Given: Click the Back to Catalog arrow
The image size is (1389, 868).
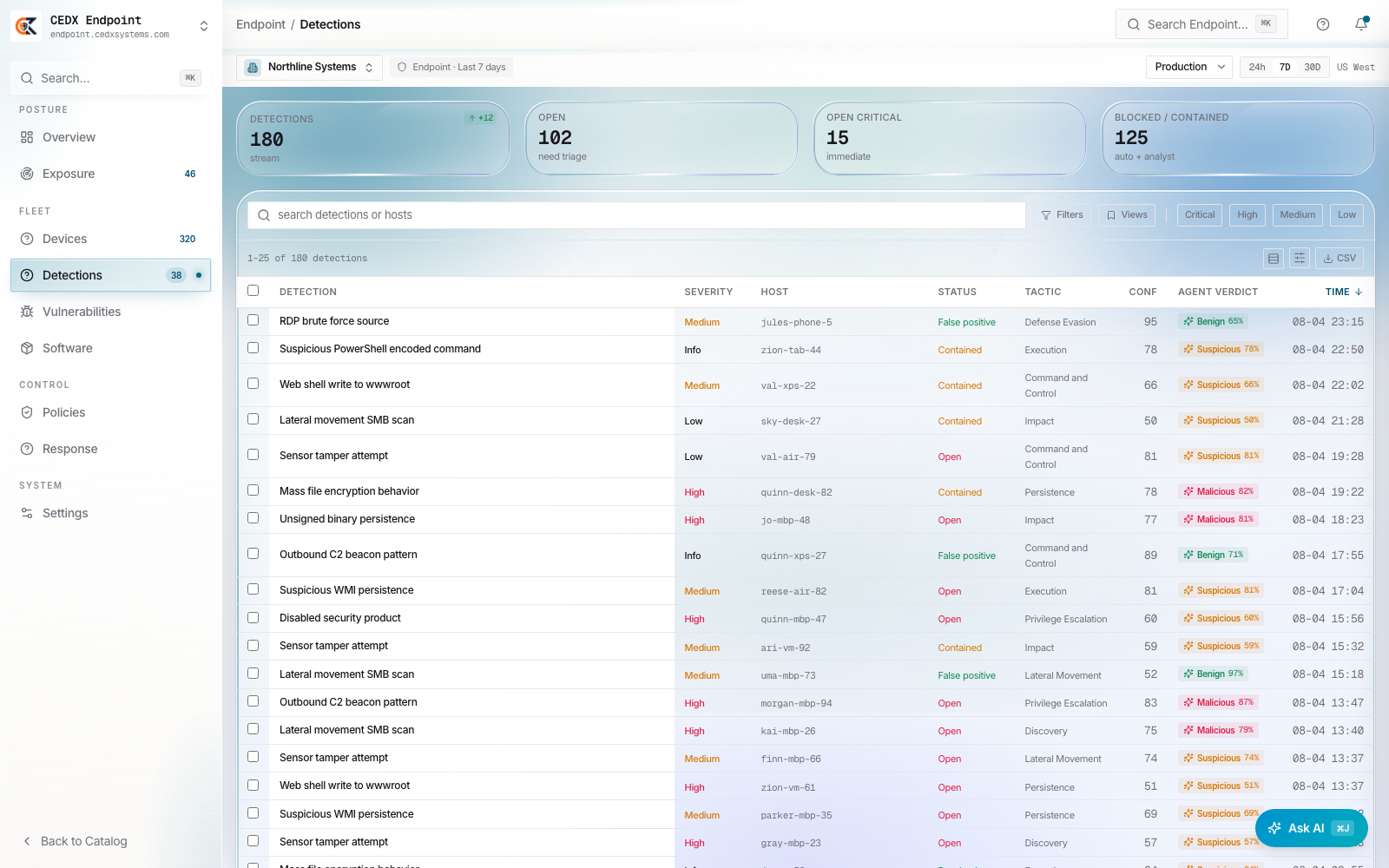Looking at the screenshot, I should [27, 841].
